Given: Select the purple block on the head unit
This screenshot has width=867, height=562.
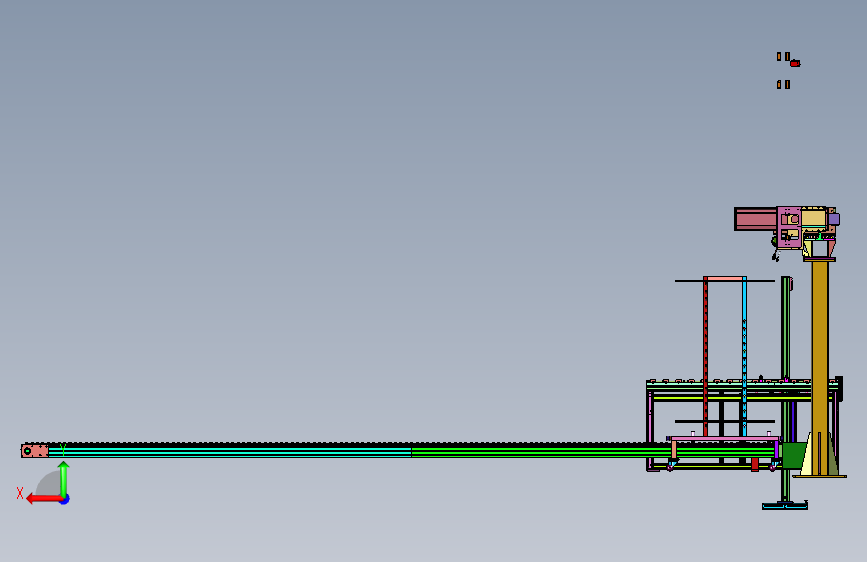Looking at the screenshot, I should tap(834, 219).
